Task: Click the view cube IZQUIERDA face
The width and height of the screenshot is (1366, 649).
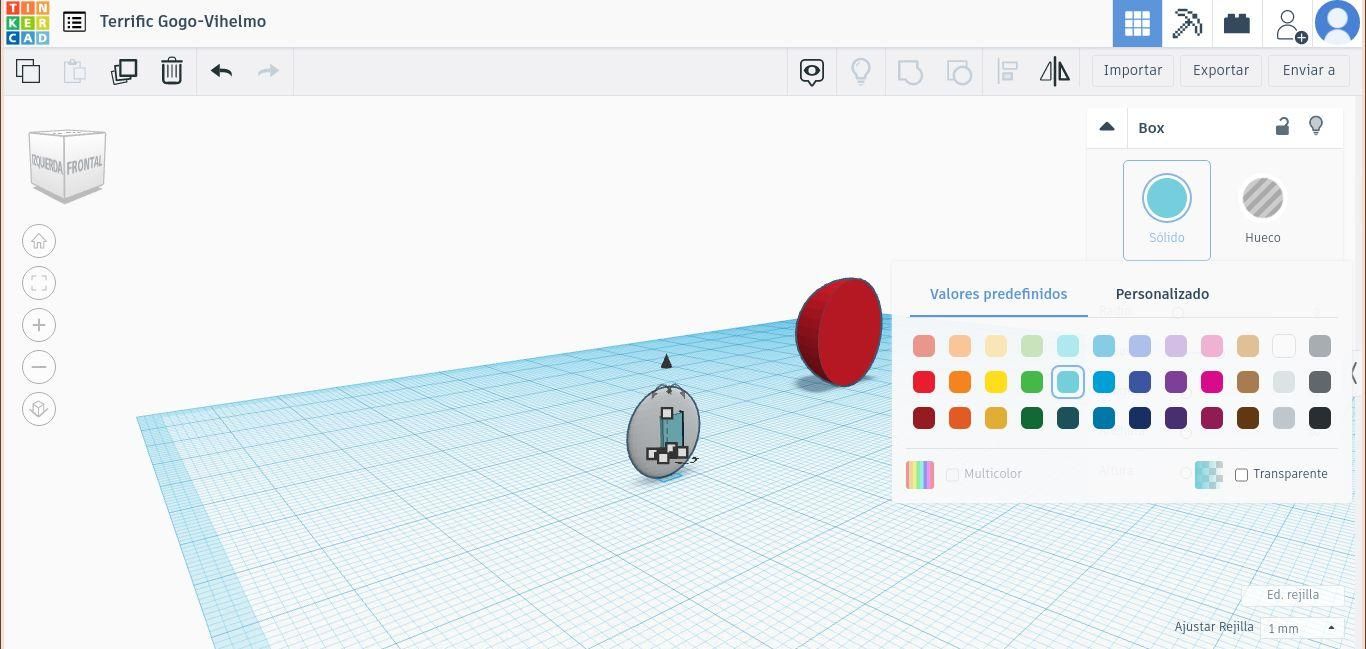Action: tap(47, 163)
